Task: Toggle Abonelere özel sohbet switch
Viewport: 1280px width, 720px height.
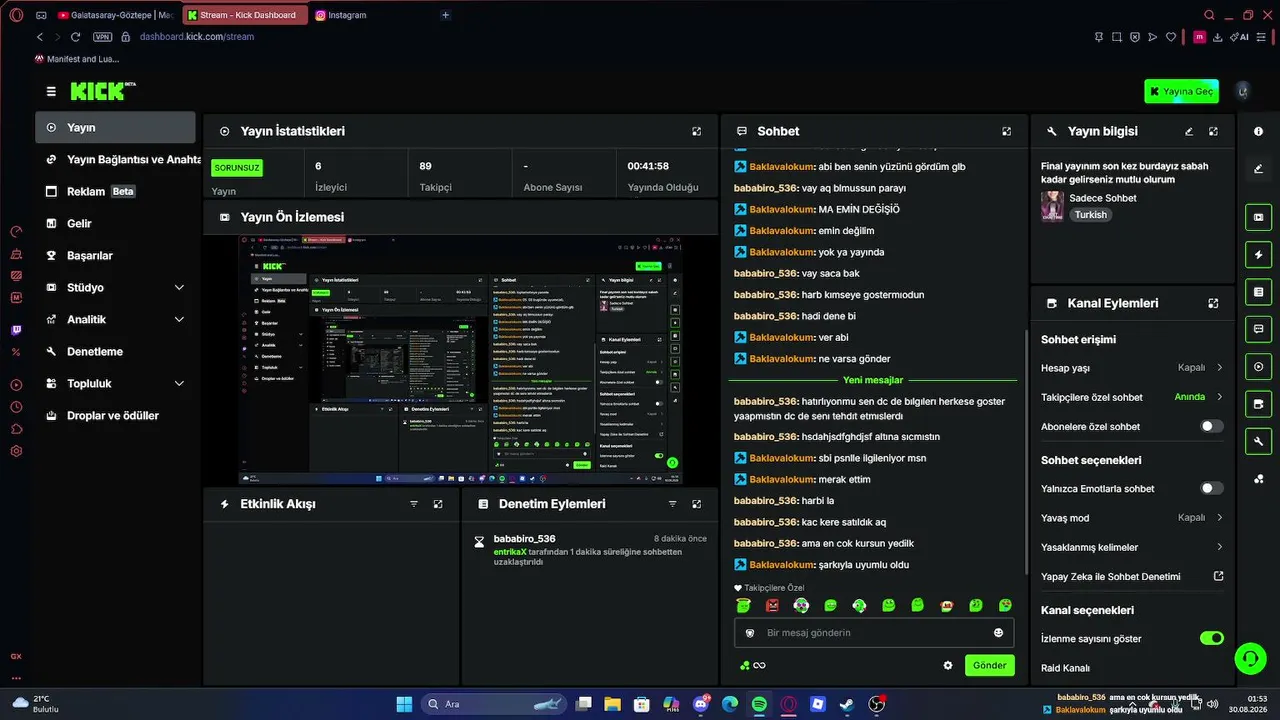Action: (1212, 426)
